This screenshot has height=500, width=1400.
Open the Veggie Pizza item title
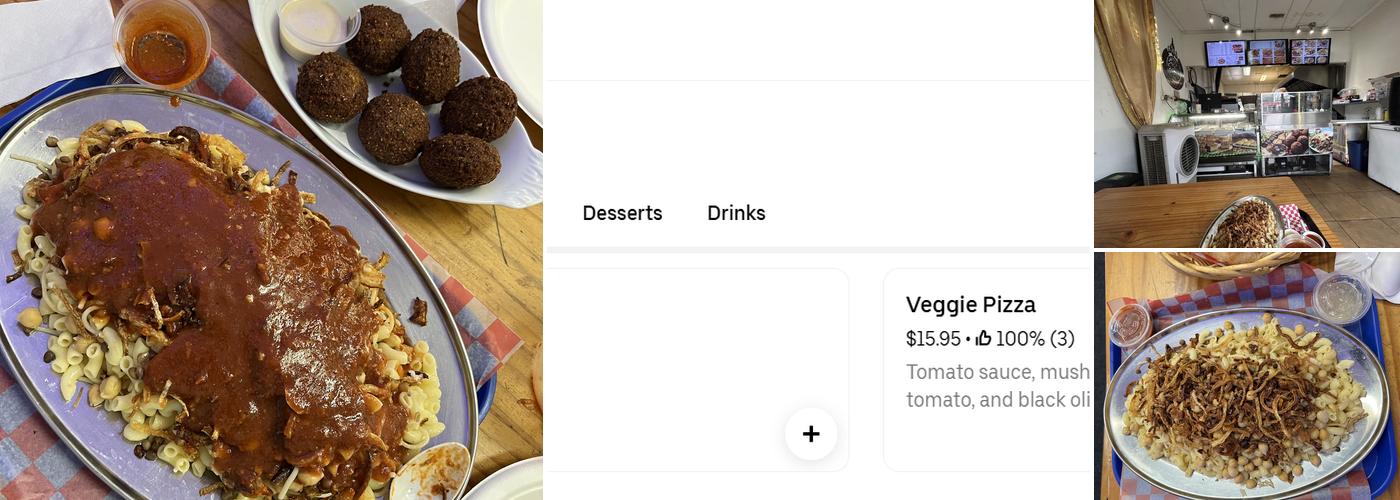pos(970,305)
